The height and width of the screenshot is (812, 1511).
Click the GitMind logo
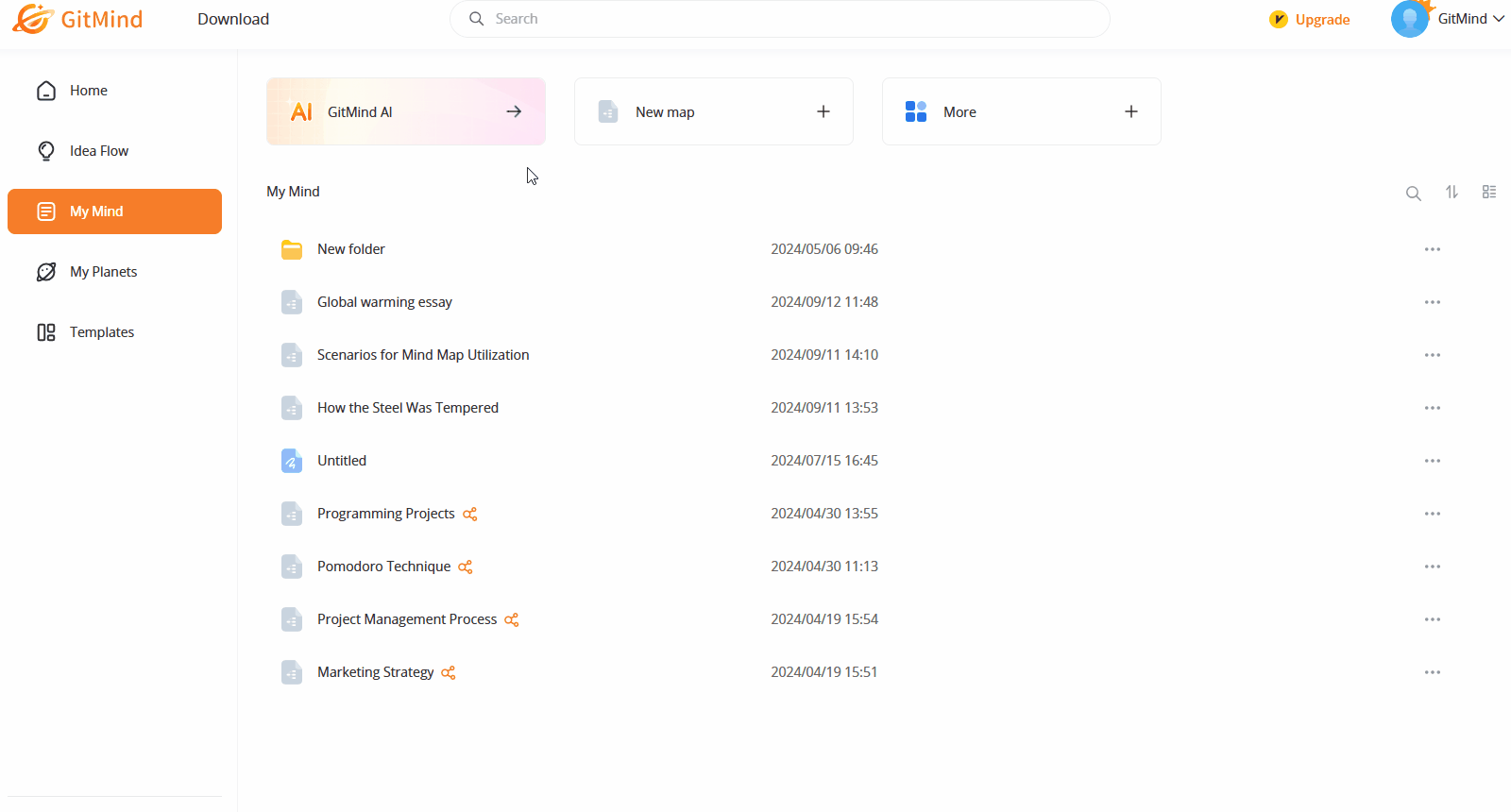click(77, 19)
